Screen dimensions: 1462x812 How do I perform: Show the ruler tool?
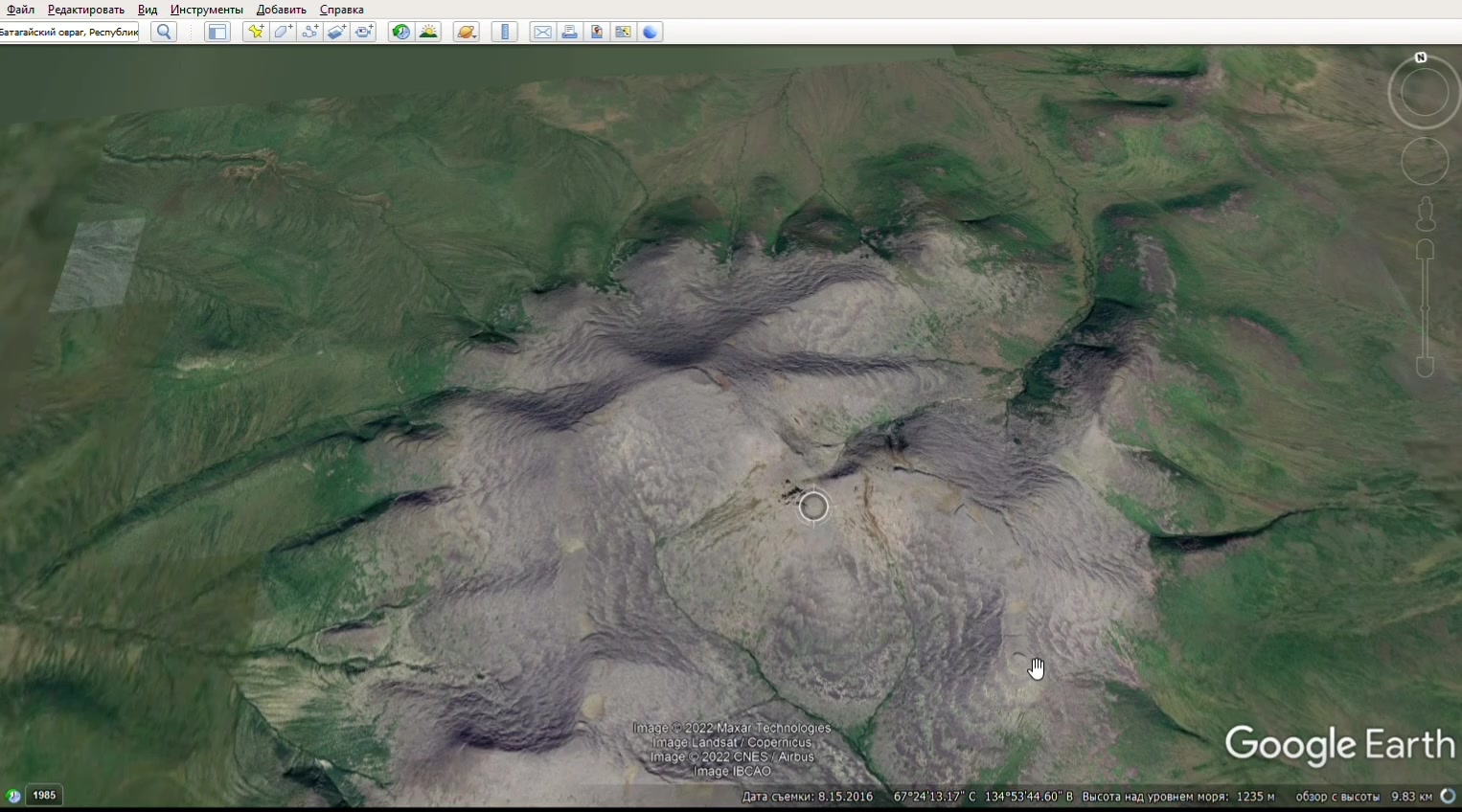504,32
